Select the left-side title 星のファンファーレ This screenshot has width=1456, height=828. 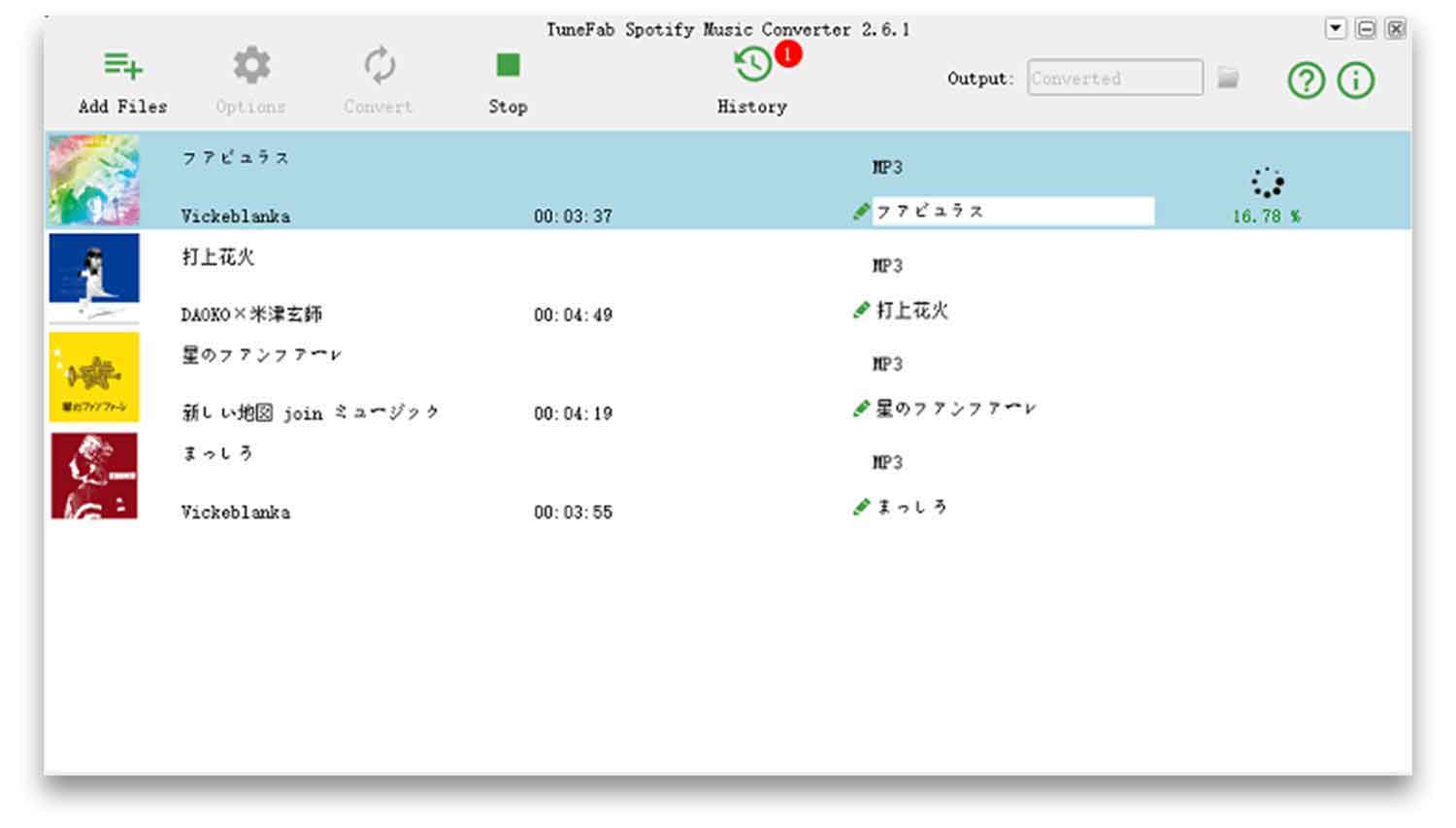tap(262, 354)
